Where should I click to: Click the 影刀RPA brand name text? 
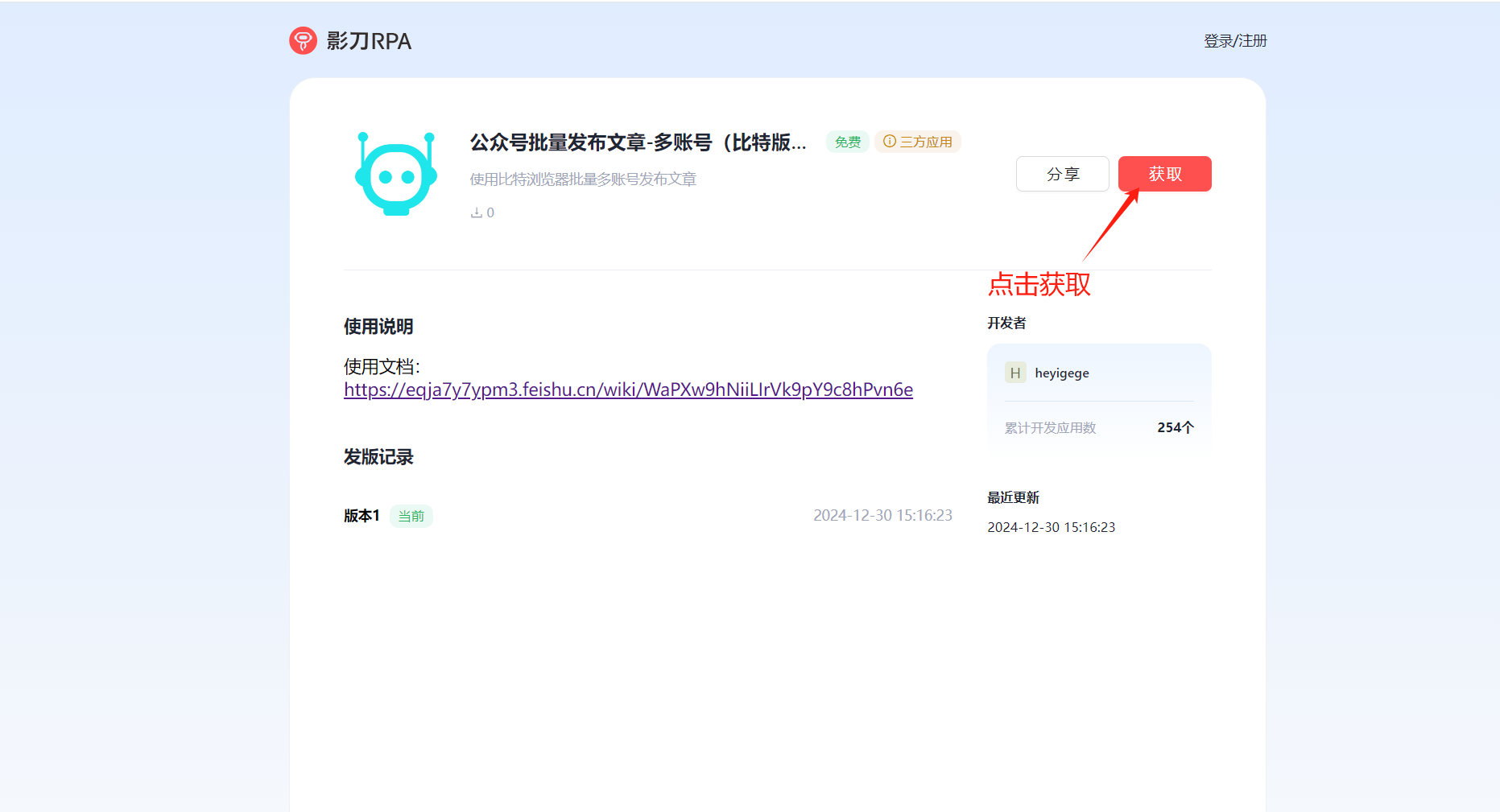click(x=369, y=41)
